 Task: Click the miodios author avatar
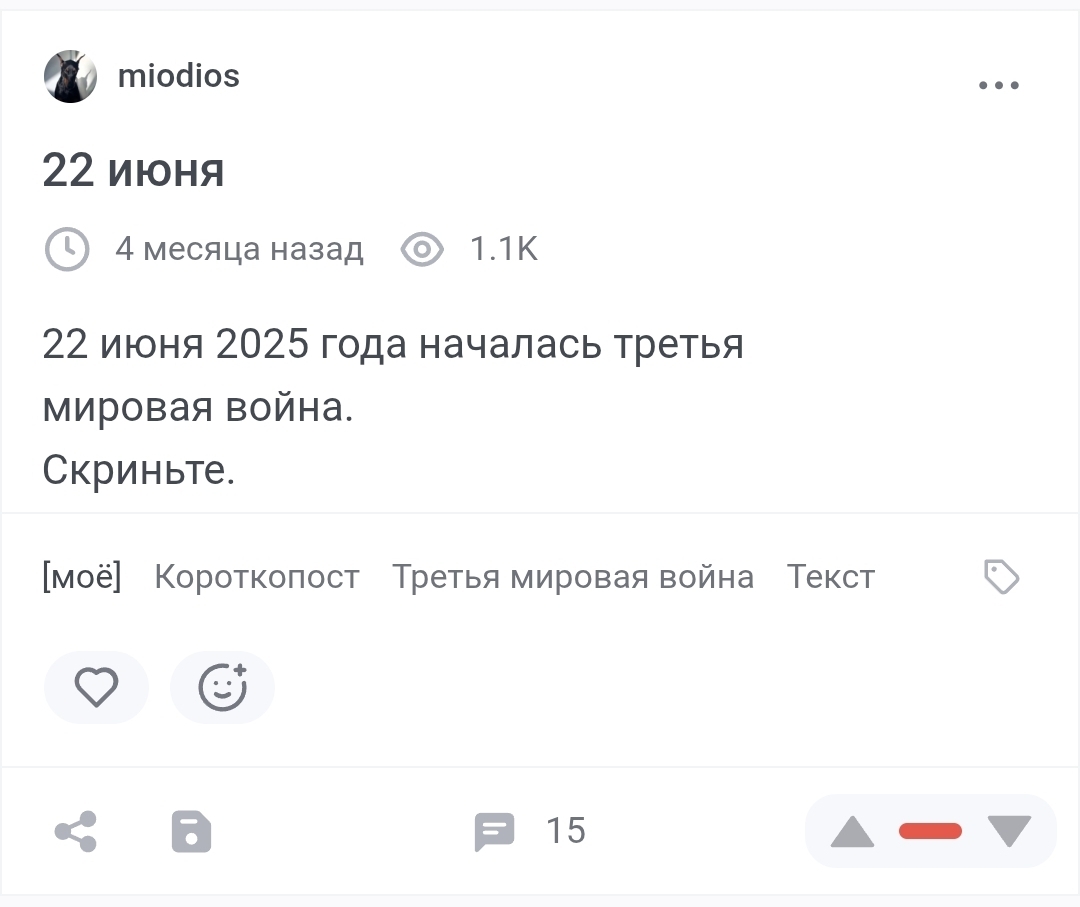[70, 77]
